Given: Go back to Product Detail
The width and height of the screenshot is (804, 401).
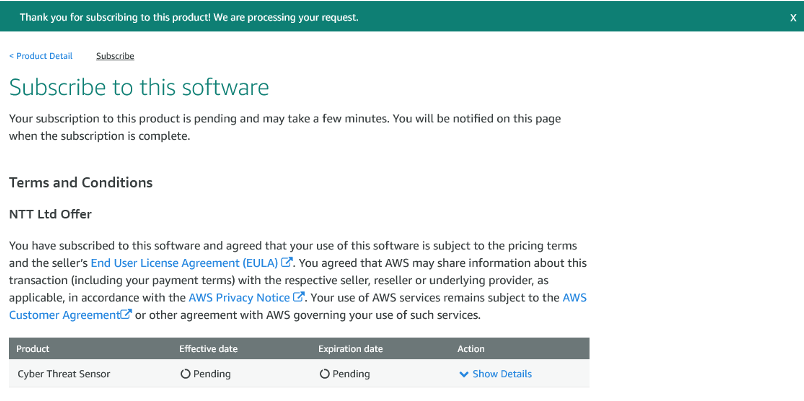Looking at the screenshot, I should (41, 56).
